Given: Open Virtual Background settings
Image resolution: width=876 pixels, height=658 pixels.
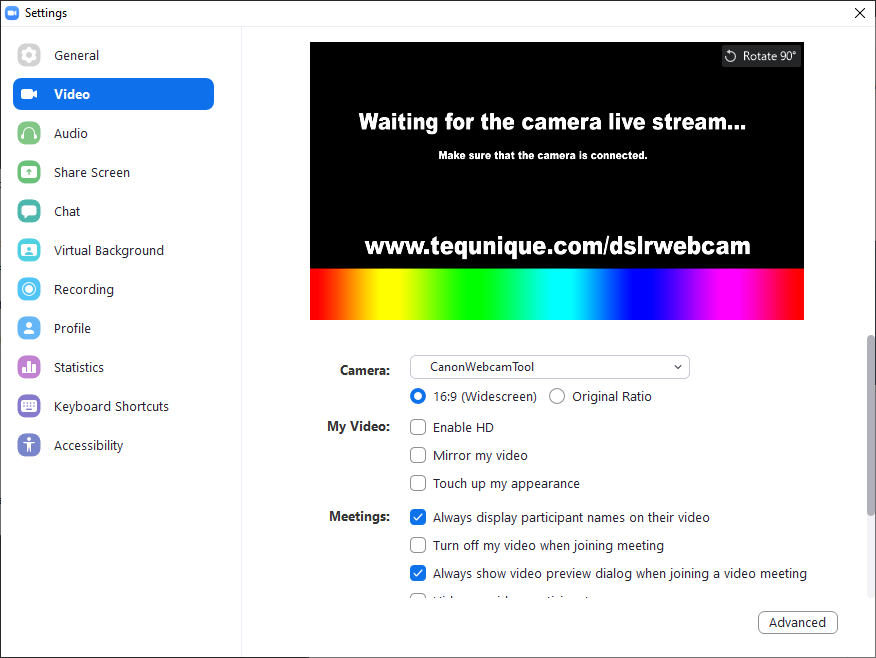Looking at the screenshot, I should [x=109, y=250].
